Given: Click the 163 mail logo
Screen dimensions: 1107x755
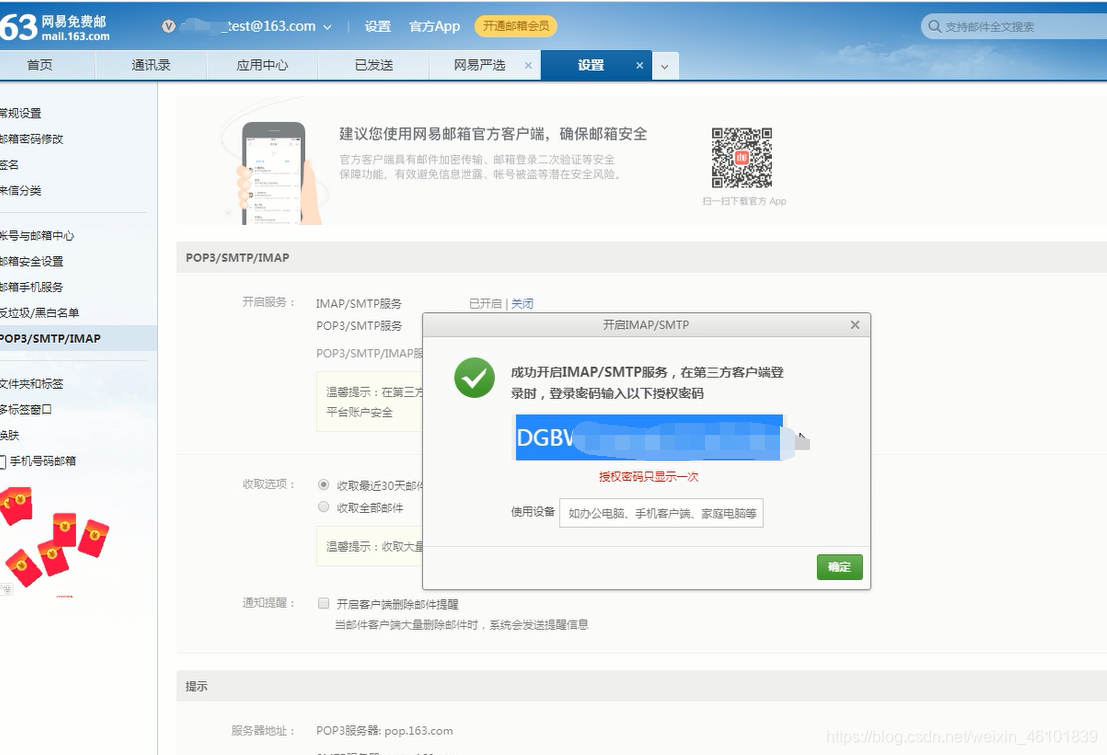Looking at the screenshot, I should tap(55, 27).
